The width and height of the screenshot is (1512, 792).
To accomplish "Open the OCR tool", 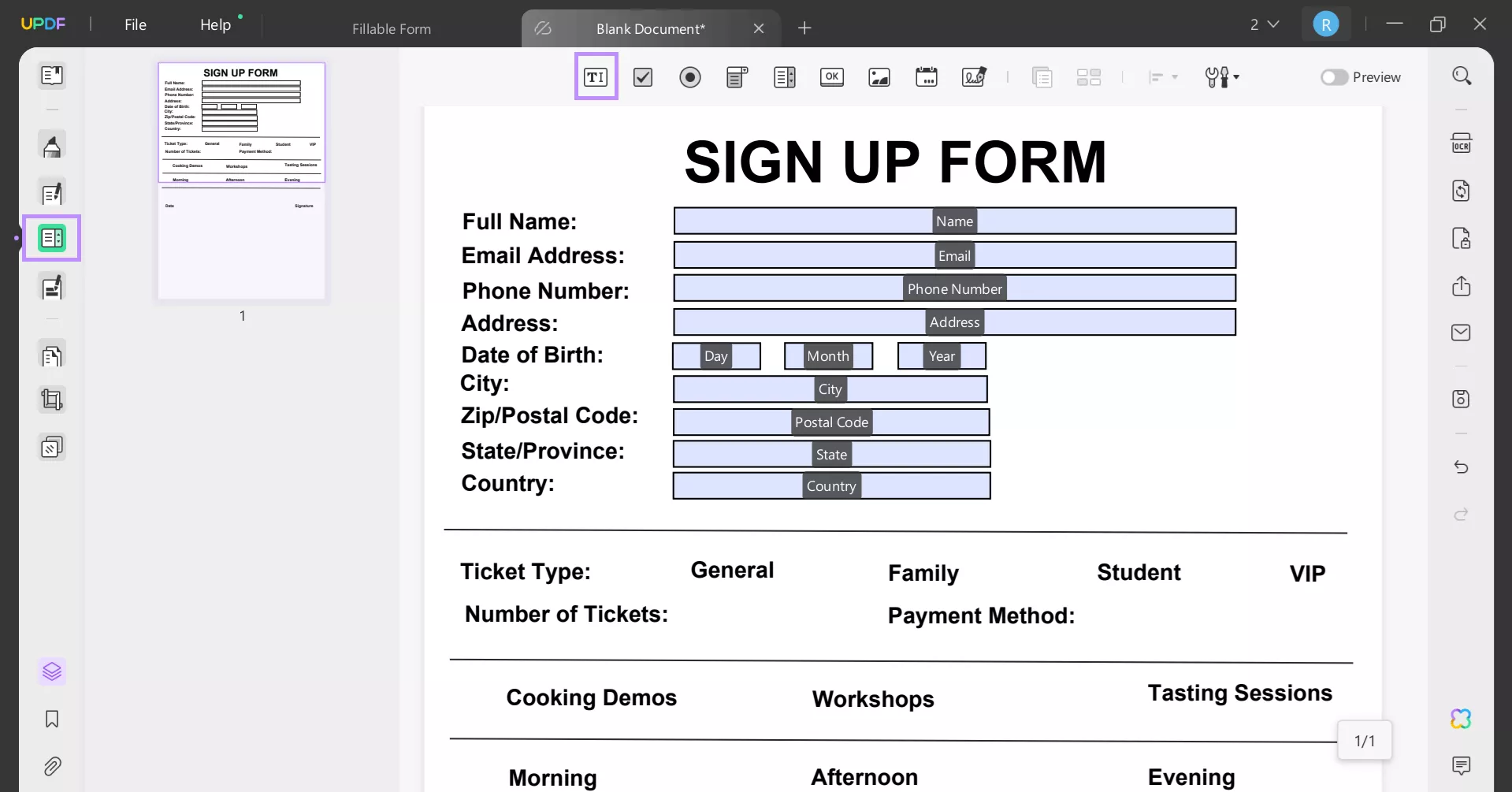I will point(1461,143).
